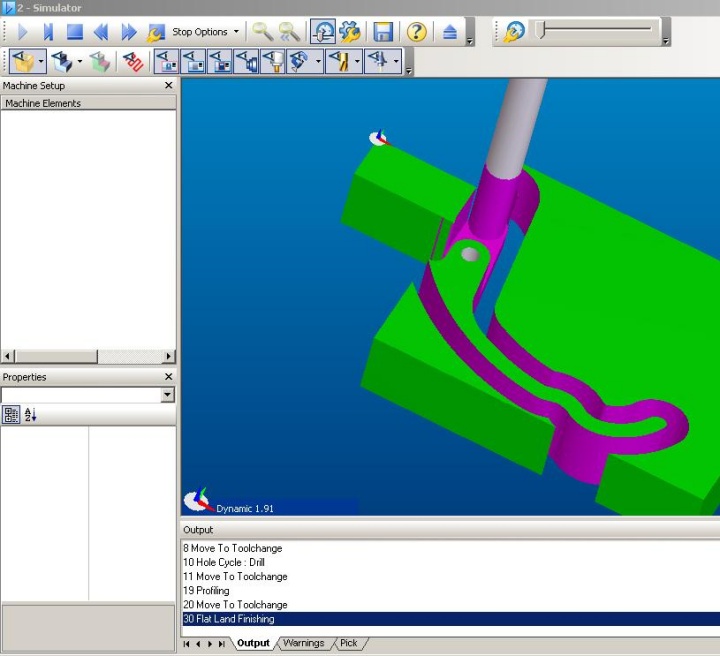720x656 pixels.
Task: Click the red toolpath zigzag icon
Action: pos(133,62)
